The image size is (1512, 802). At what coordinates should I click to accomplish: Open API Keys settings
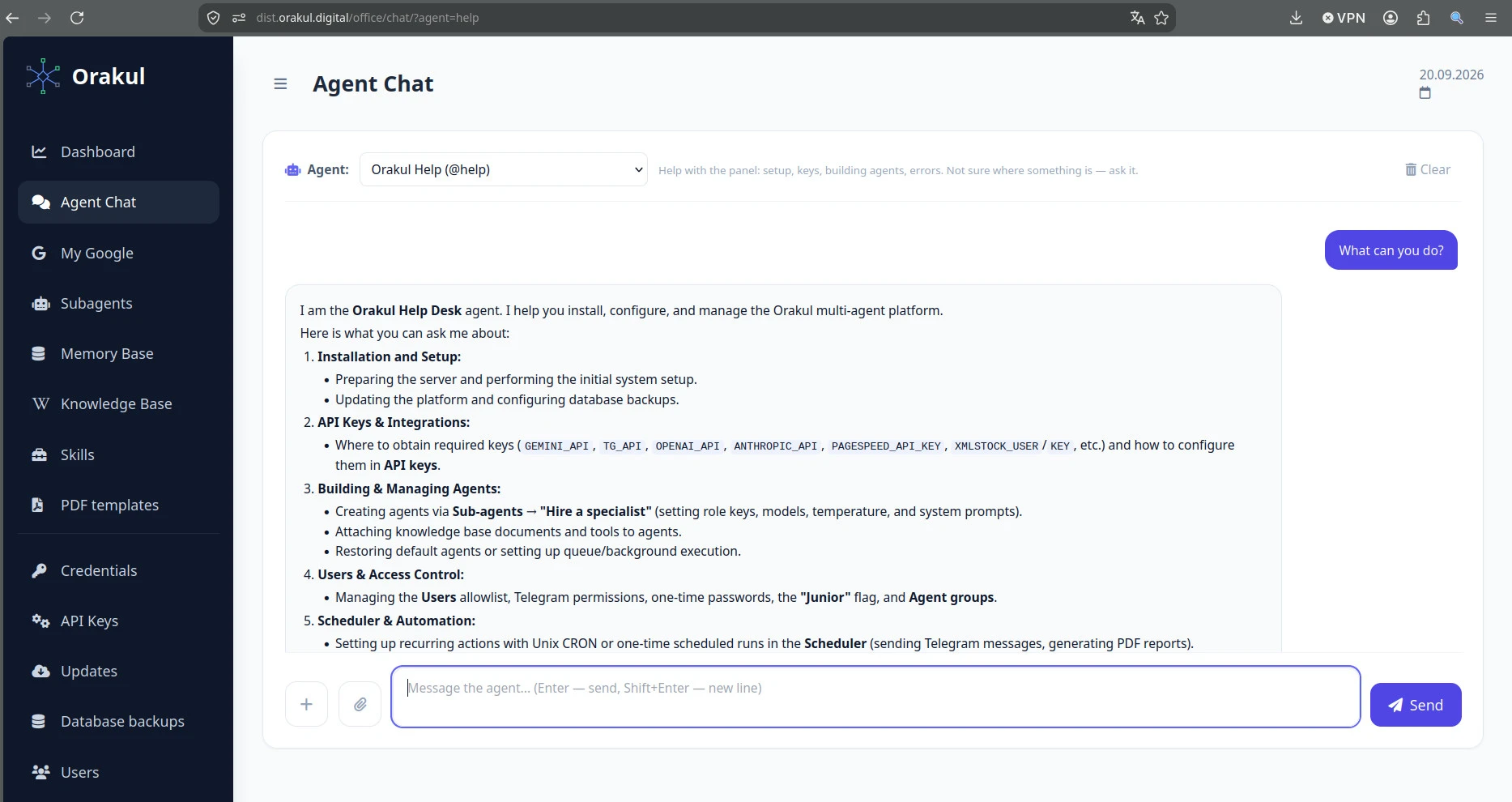118,621
